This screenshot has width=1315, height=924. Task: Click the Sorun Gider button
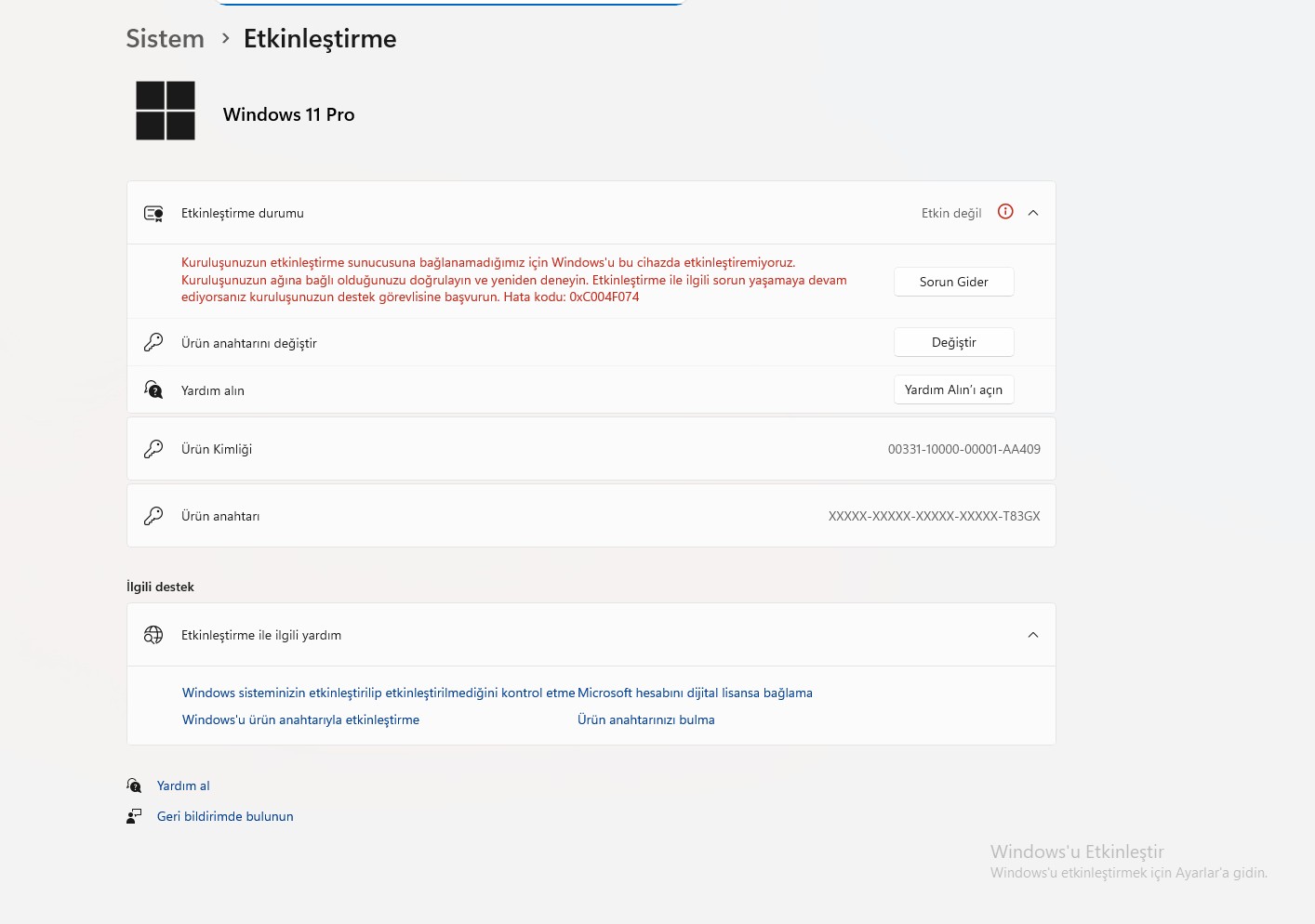click(x=954, y=282)
